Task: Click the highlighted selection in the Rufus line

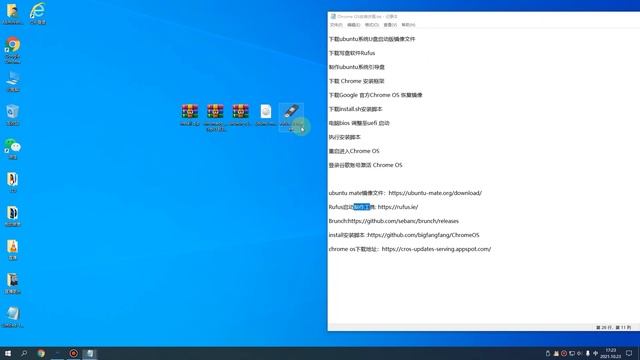Action: point(362,207)
